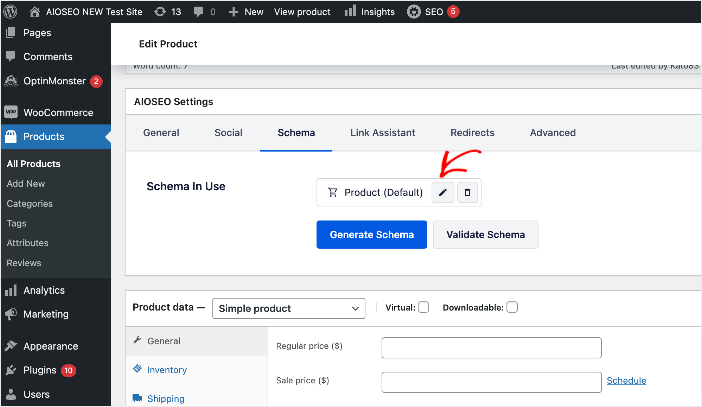Click the Analytics bar chart icon
This screenshot has height=407, width=702.
coord(11,290)
